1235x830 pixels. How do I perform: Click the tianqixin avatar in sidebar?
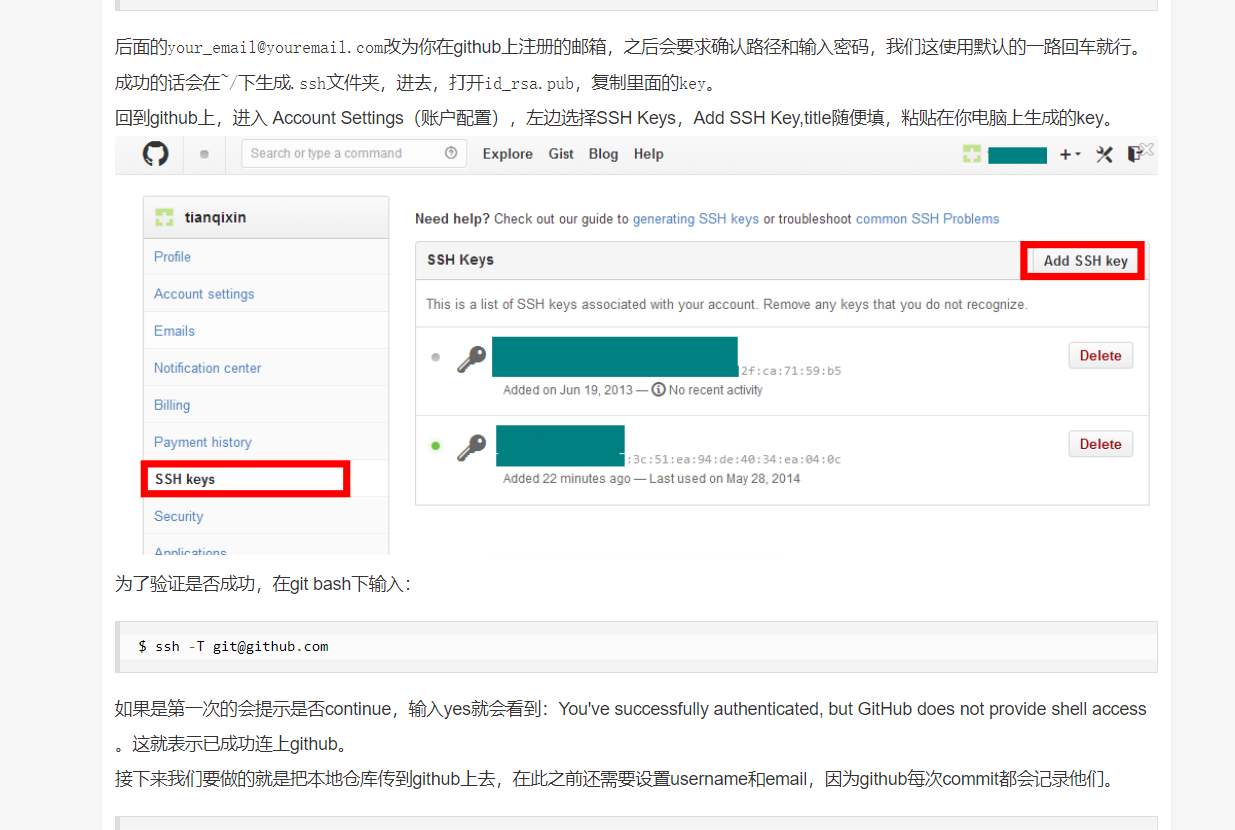click(x=164, y=217)
